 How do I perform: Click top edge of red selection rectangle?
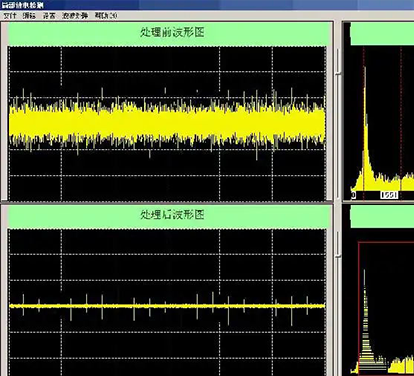click(386, 242)
